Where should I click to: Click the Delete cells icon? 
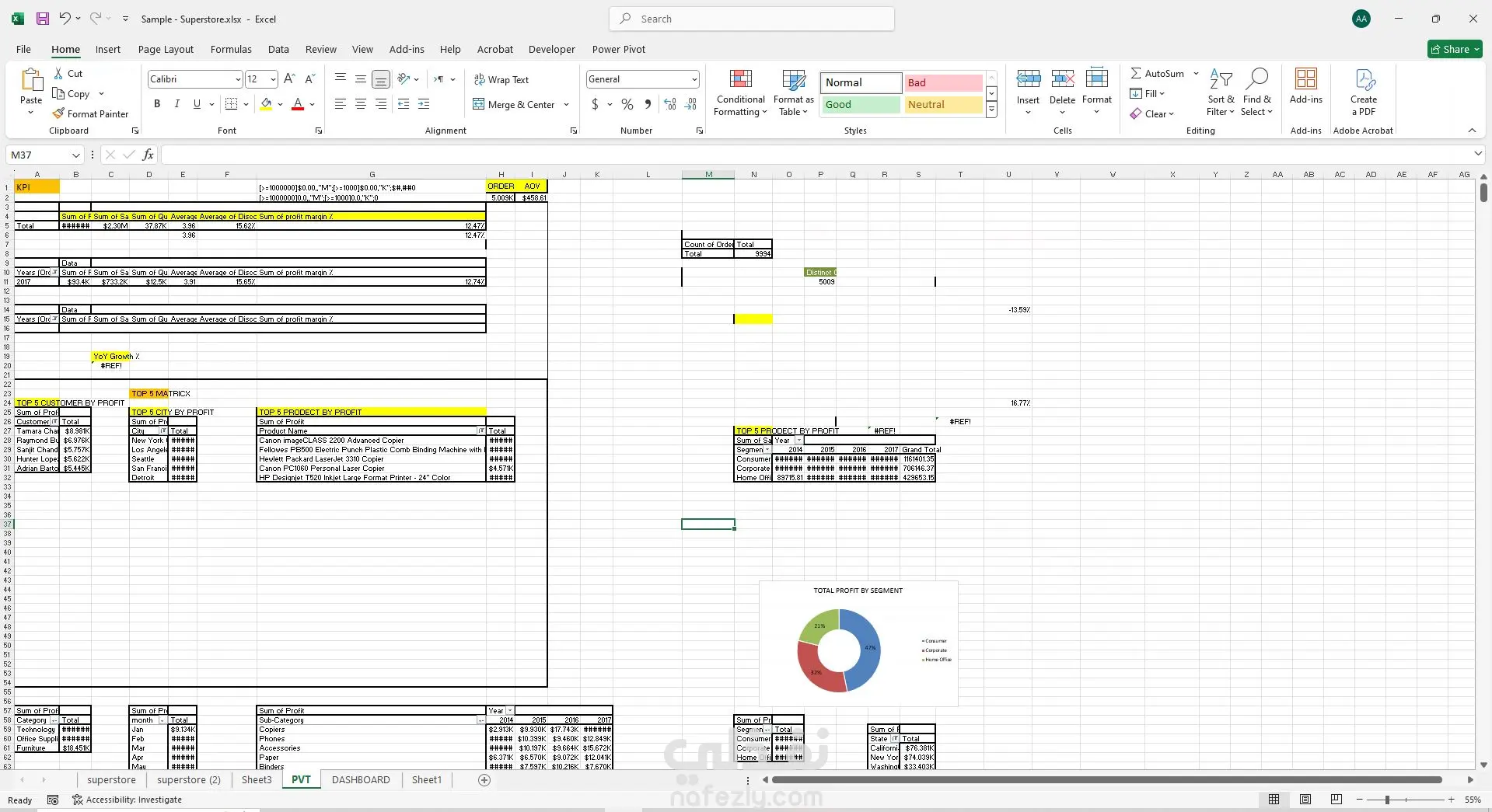pyautogui.click(x=1062, y=78)
